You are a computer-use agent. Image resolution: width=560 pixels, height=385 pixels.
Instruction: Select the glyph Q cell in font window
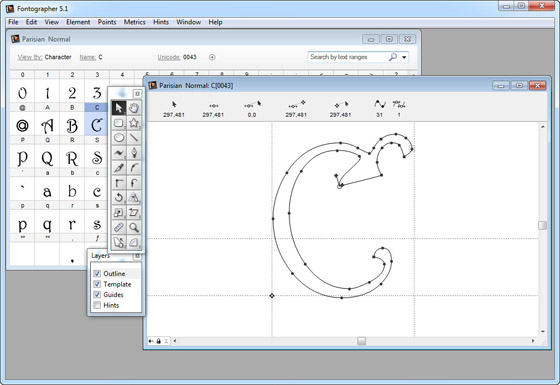(47, 158)
